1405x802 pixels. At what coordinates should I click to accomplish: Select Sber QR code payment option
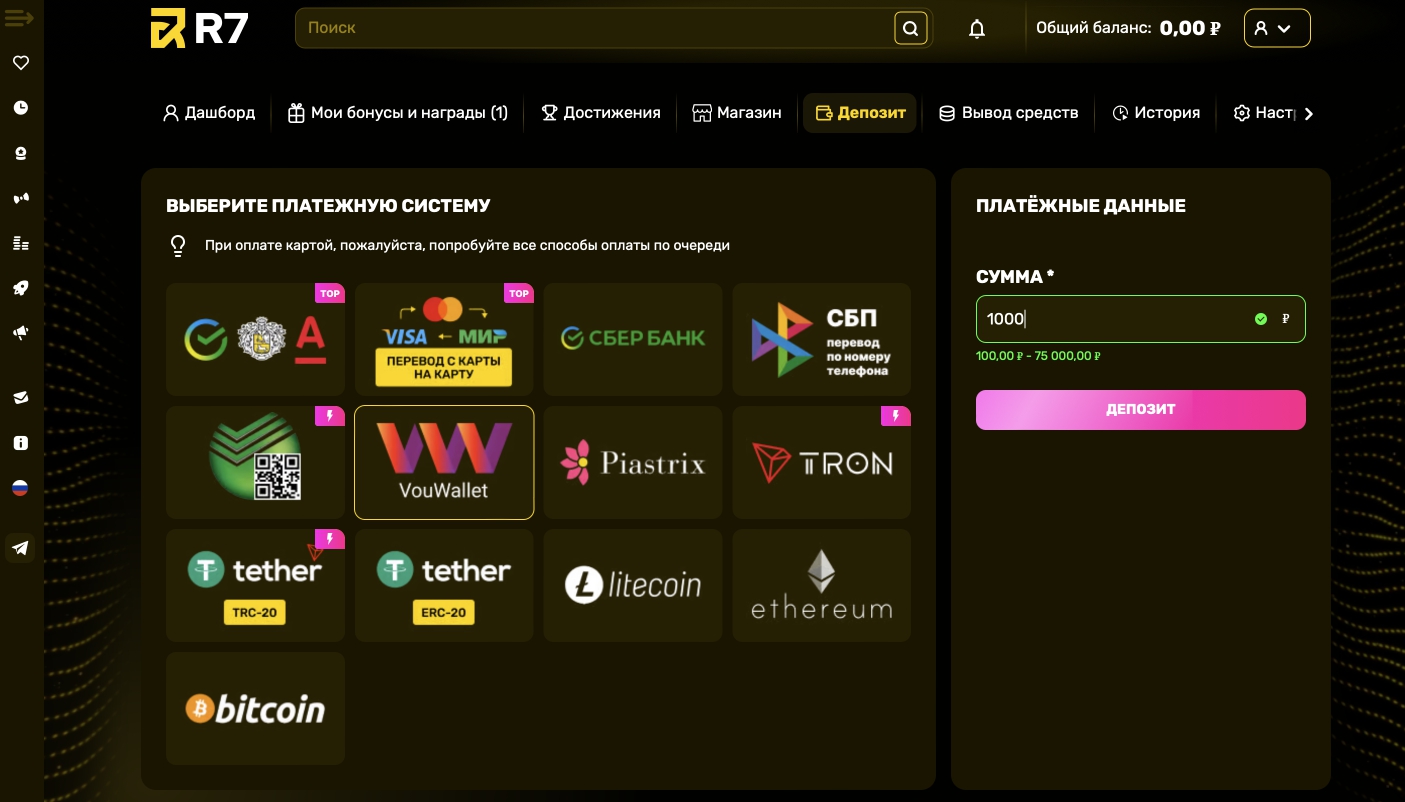pyautogui.click(x=255, y=462)
